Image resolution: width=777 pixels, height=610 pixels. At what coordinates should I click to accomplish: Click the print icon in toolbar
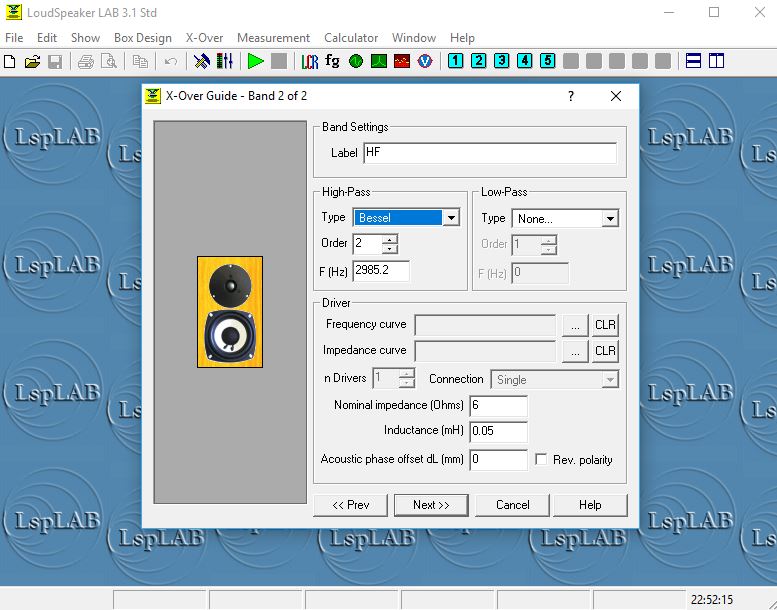(x=86, y=61)
